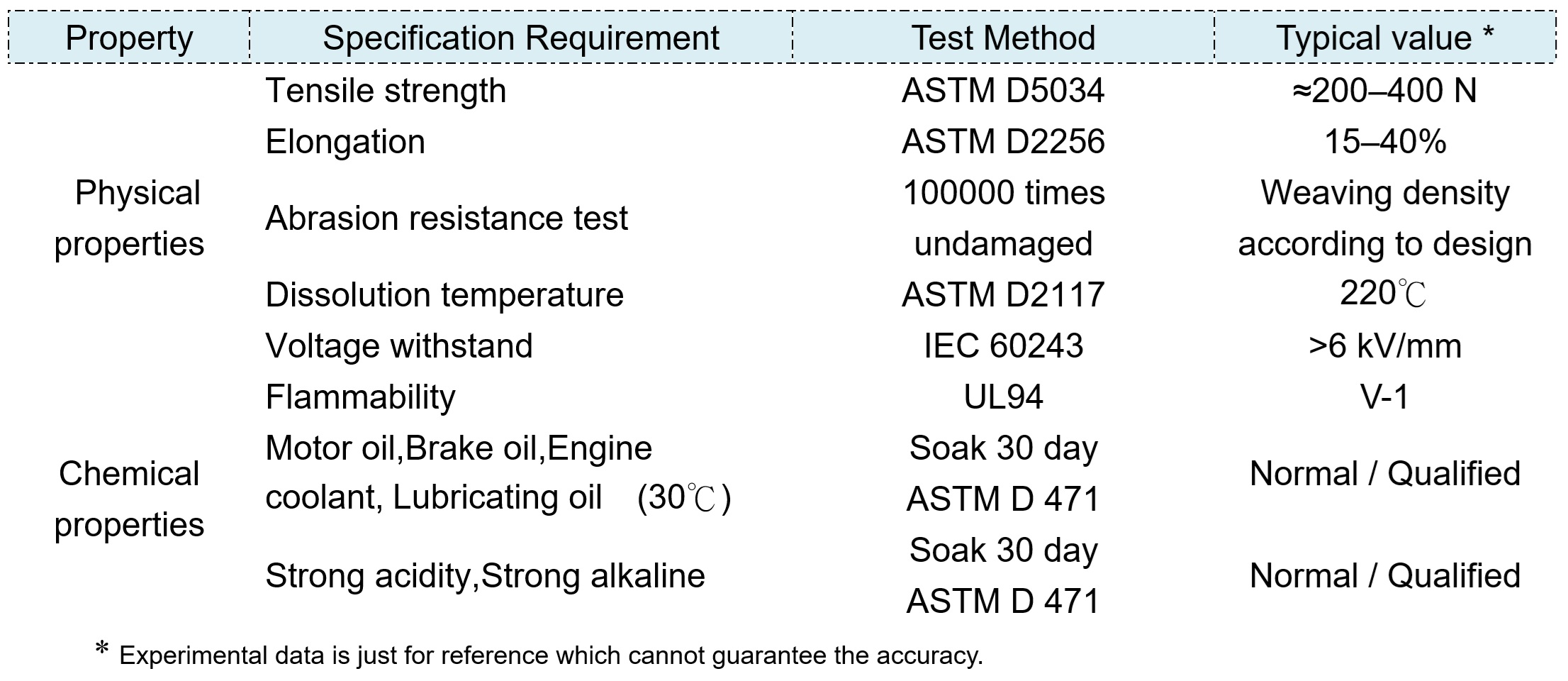Click the V-1 typical value
This screenshot has width=1568, height=681.
click(1384, 397)
